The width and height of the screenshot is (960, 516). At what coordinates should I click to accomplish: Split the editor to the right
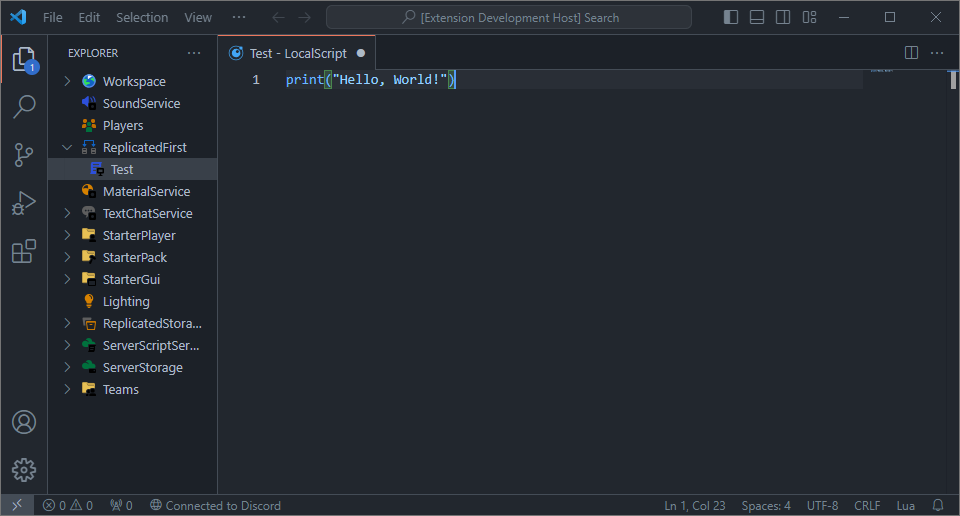tap(911, 53)
